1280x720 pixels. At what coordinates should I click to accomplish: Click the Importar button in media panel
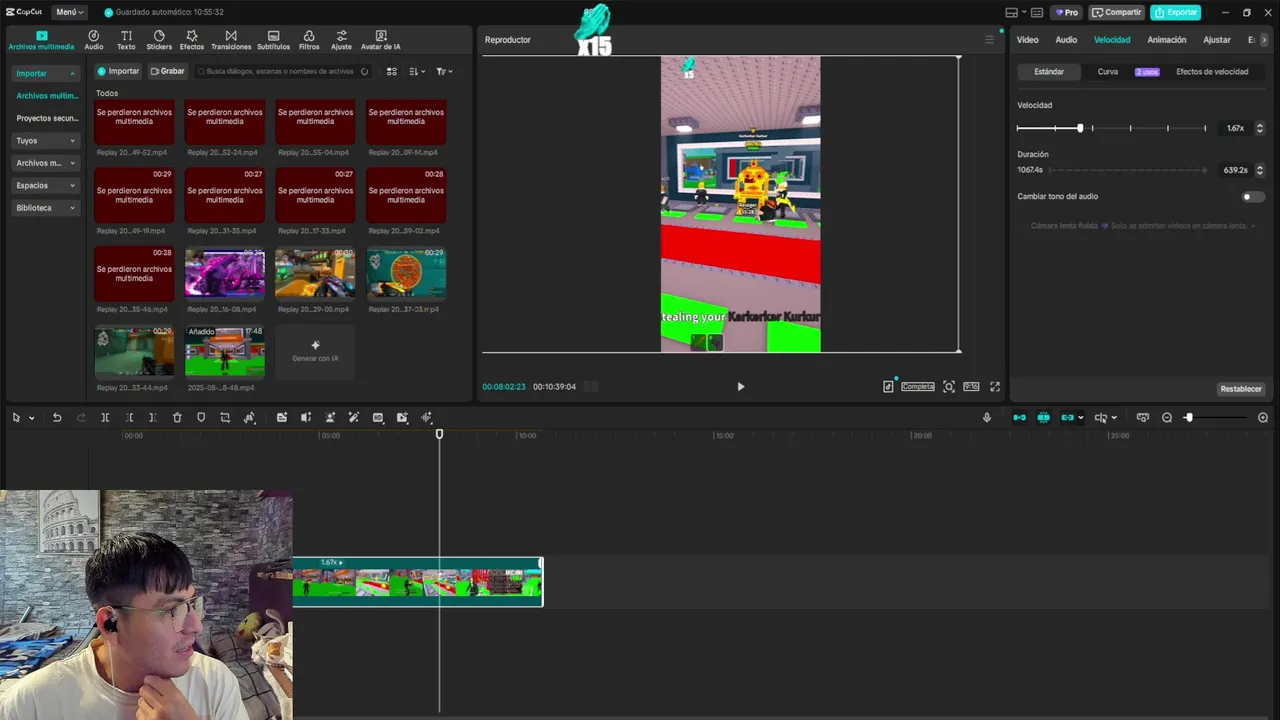pos(118,71)
